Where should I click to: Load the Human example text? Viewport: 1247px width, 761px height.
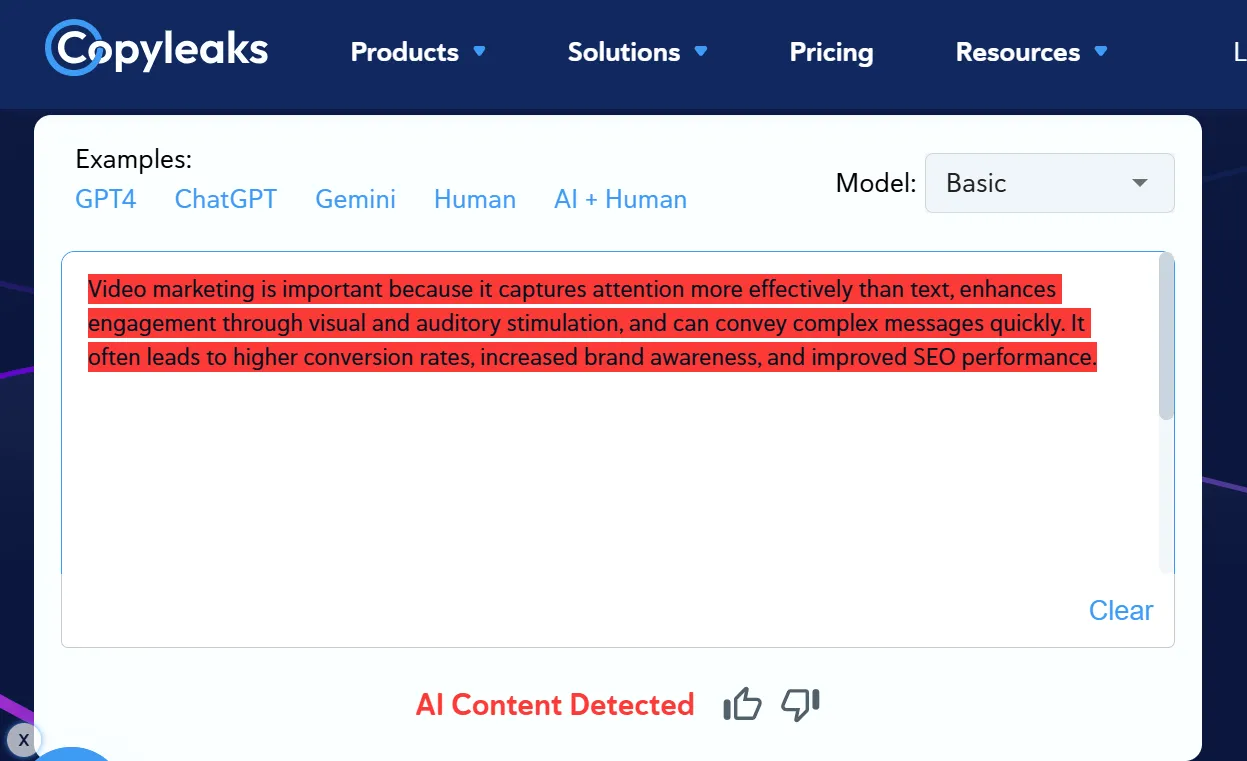(475, 199)
